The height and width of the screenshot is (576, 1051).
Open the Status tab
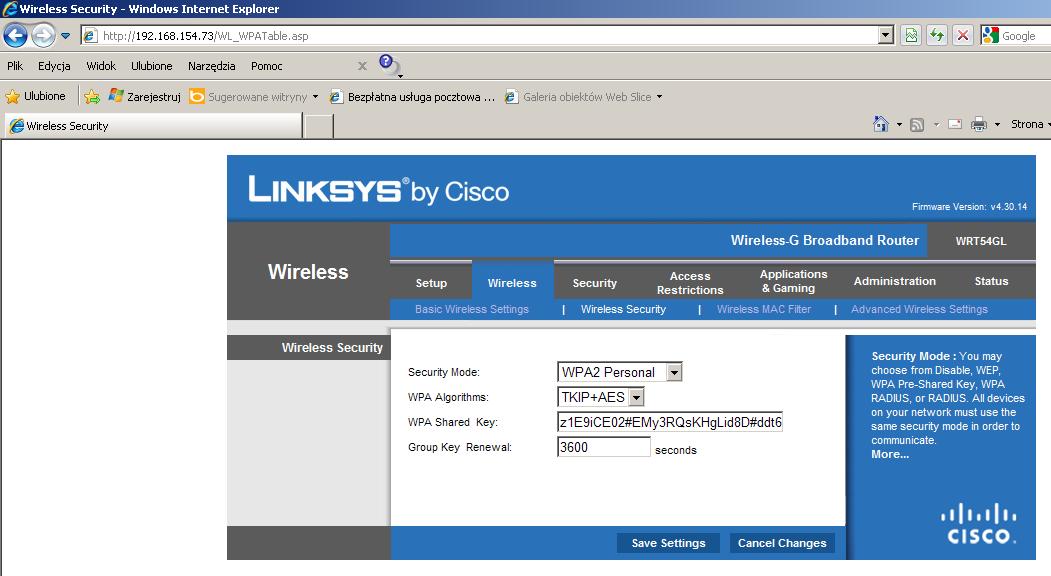click(991, 281)
